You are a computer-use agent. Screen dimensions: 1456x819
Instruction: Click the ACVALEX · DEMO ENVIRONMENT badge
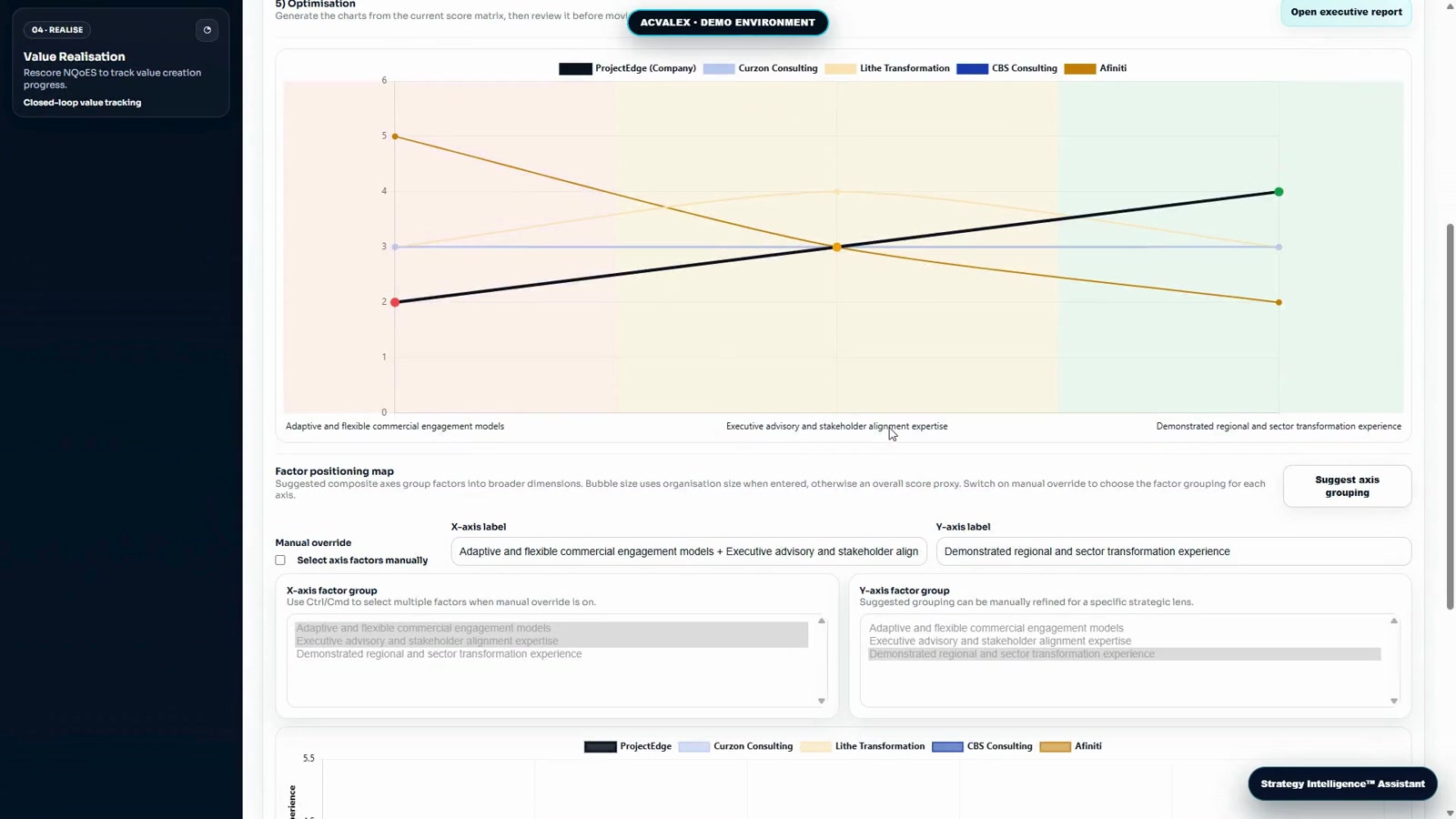728,22
